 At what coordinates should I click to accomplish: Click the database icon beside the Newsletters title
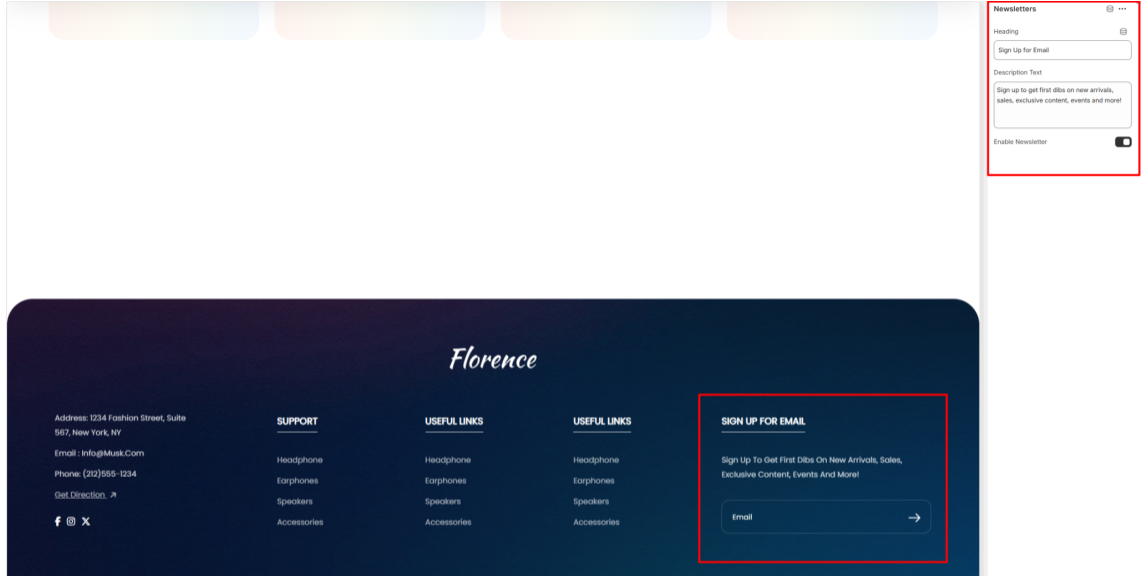tap(1109, 9)
